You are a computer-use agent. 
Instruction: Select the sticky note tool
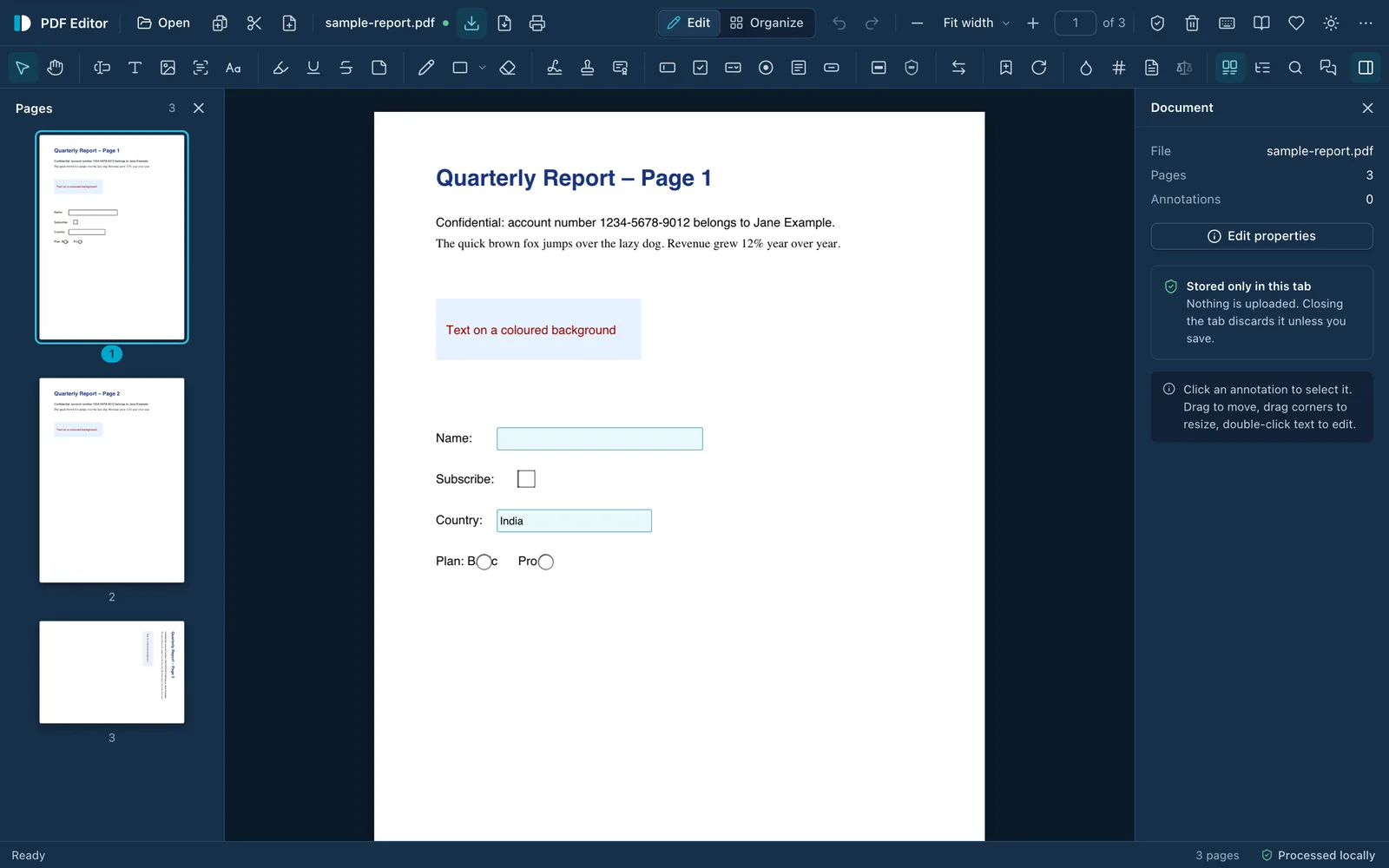379,68
